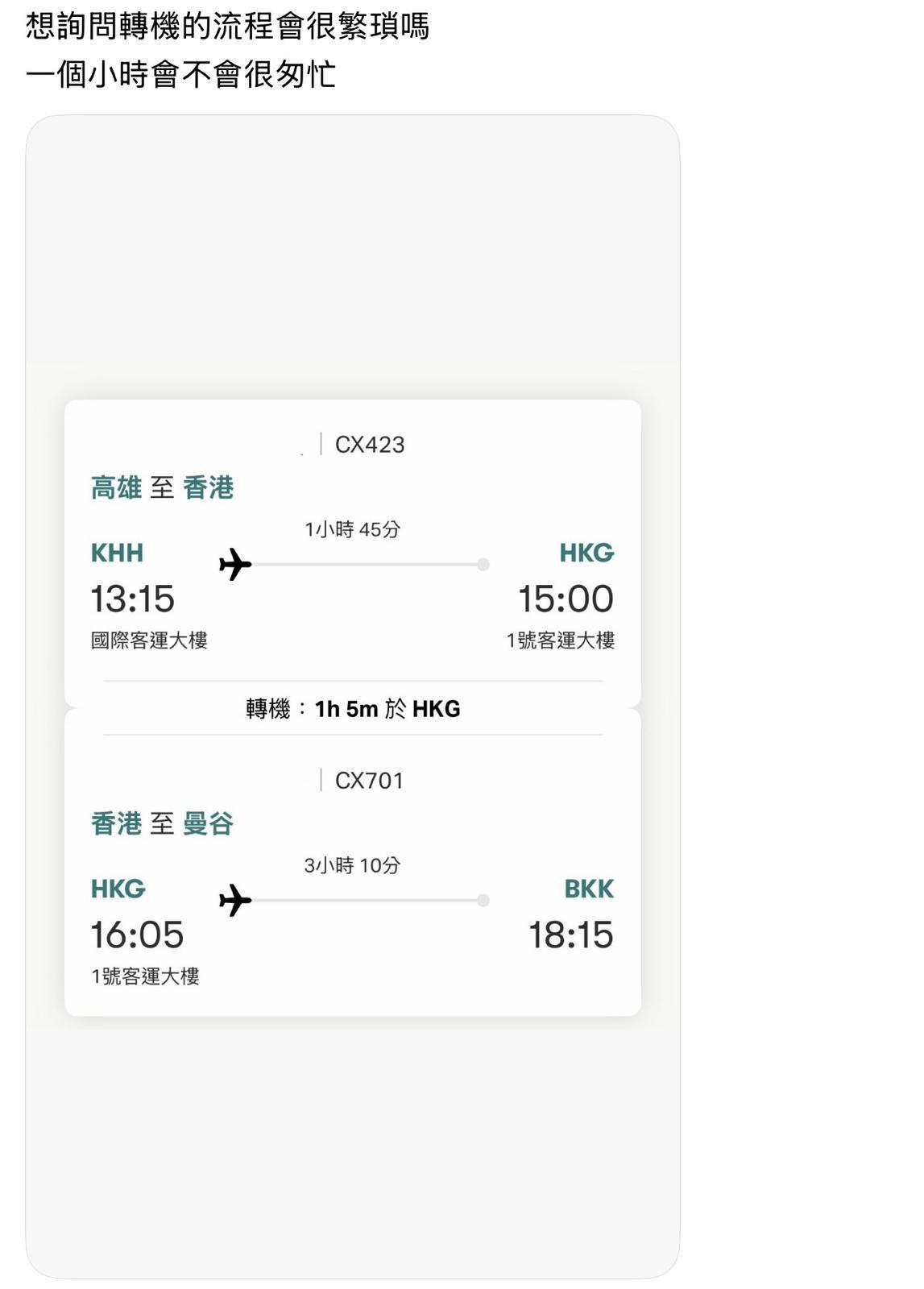This screenshot has height=1289, width=924.
Task: Click the 轉機 1h 5m 於 HKG layover label
Action: click(x=353, y=709)
